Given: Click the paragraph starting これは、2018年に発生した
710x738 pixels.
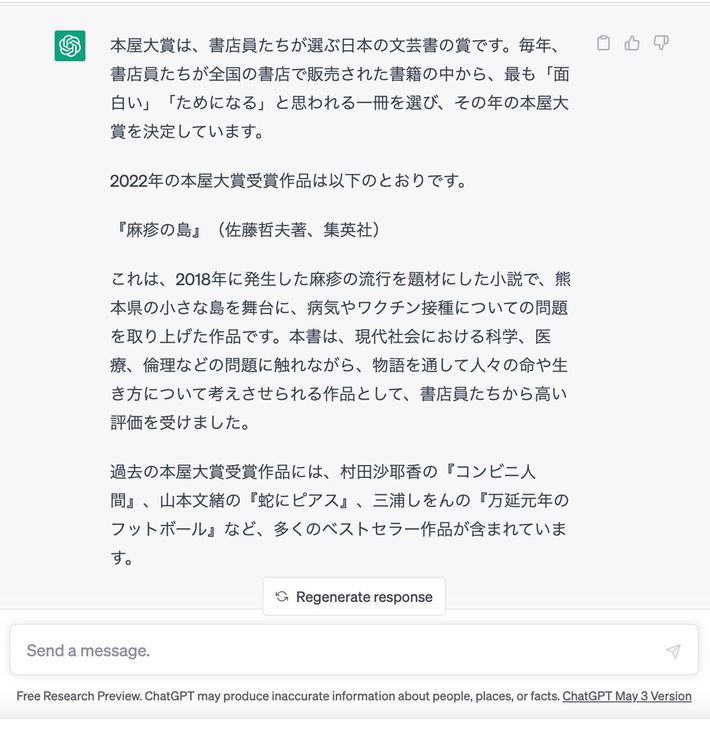Looking at the screenshot, I should (340, 351).
